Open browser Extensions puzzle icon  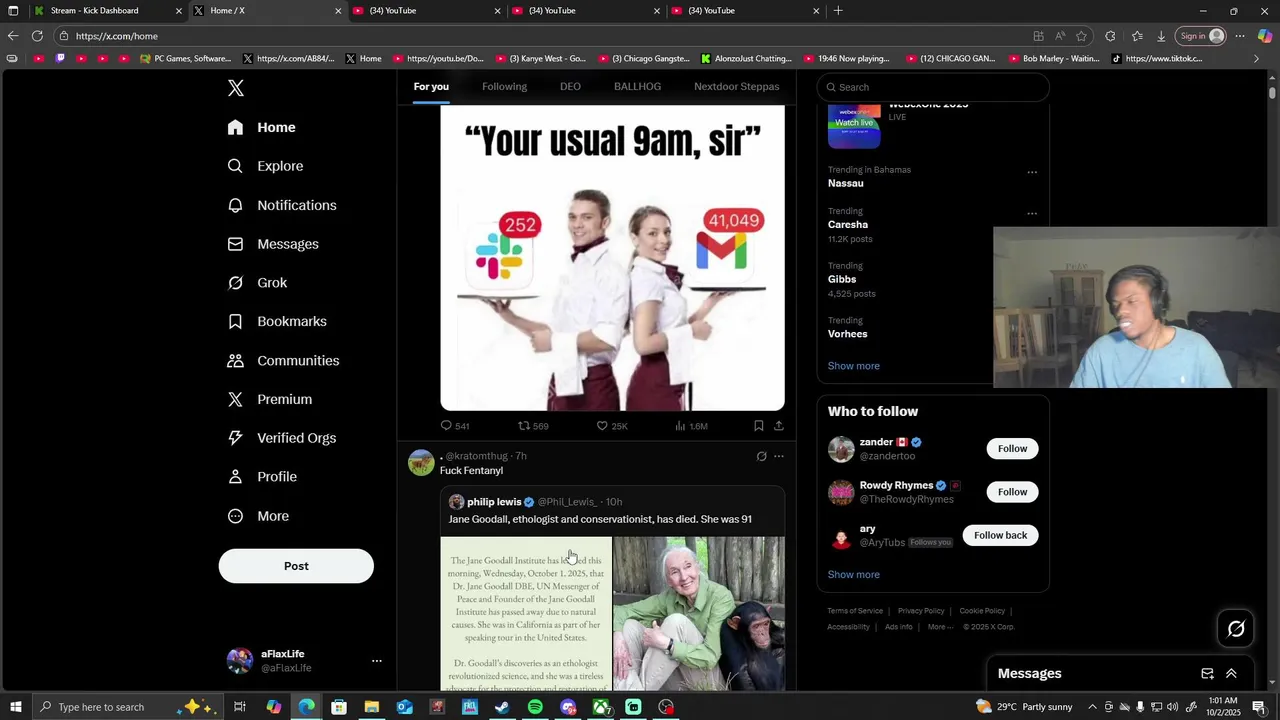tap(1110, 36)
